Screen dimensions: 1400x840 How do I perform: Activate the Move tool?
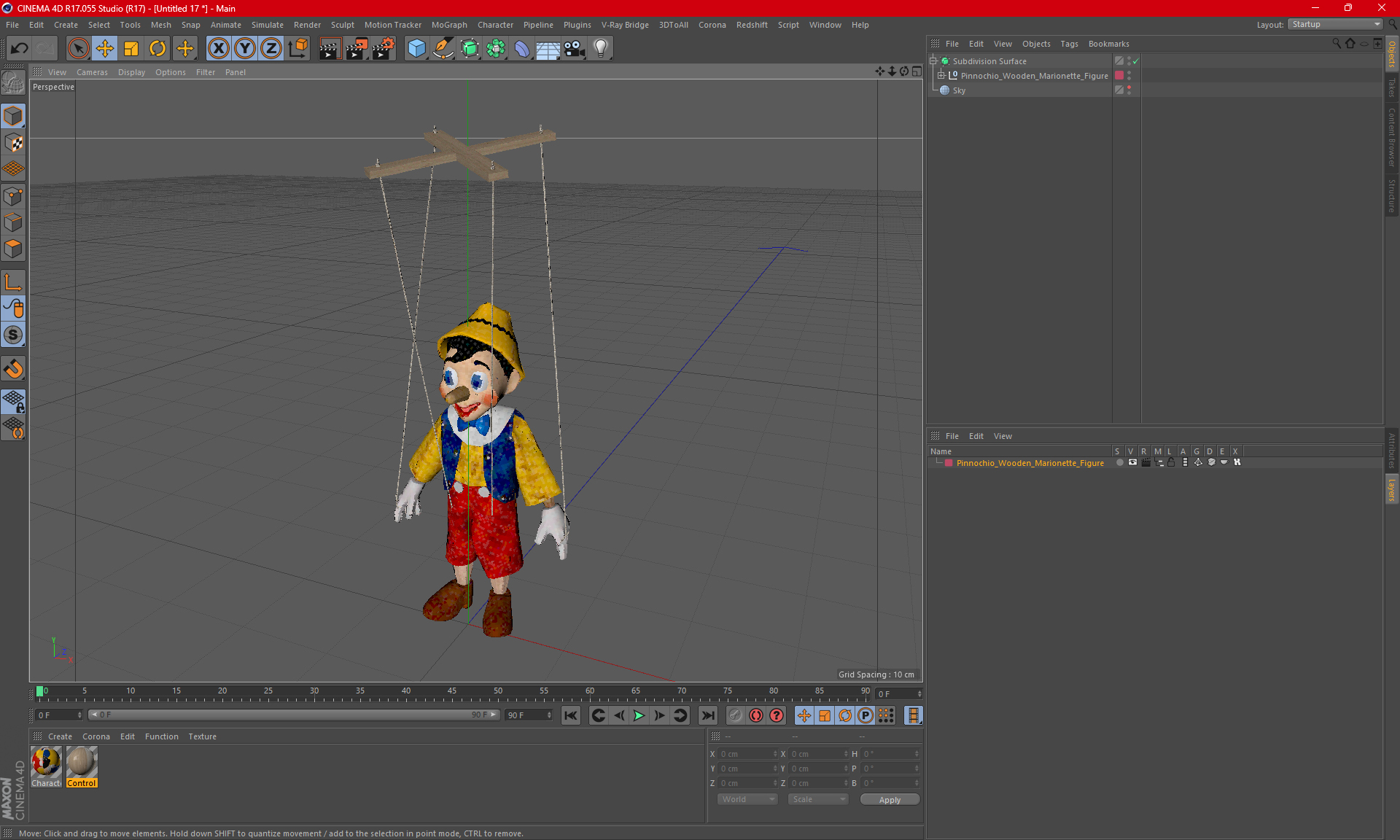coord(105,49)
